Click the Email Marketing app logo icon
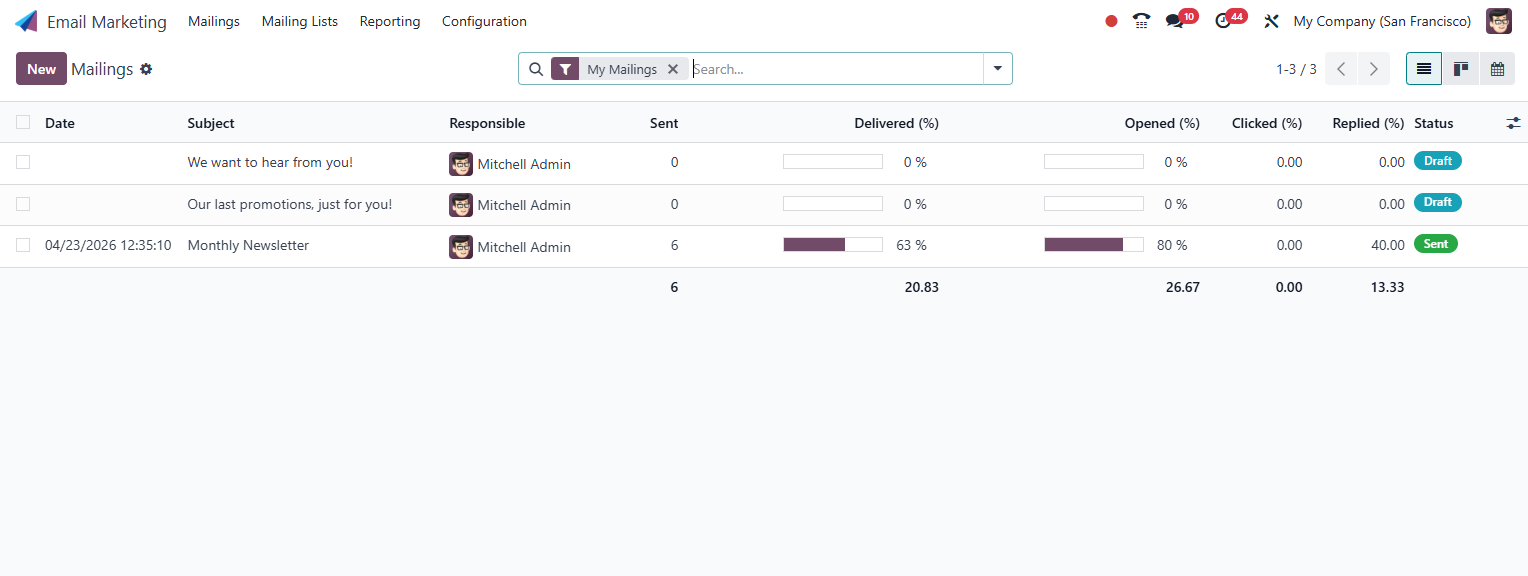Viewport: 1528px width, 576px height. click(x=26, y=21)
